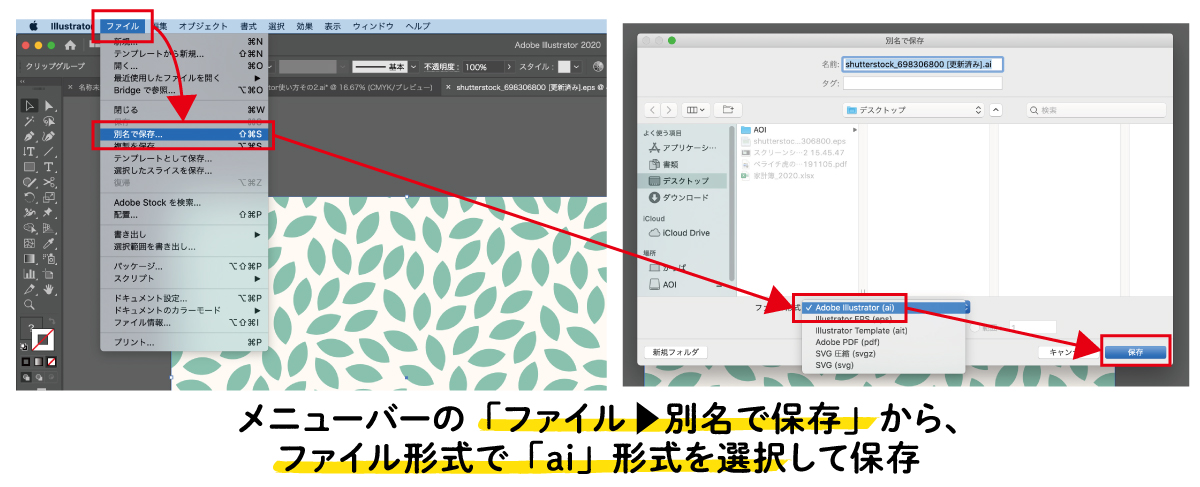Click the blue 保存 button
The width and height of the screenshot is (1200, 487).
[1135, 352]
